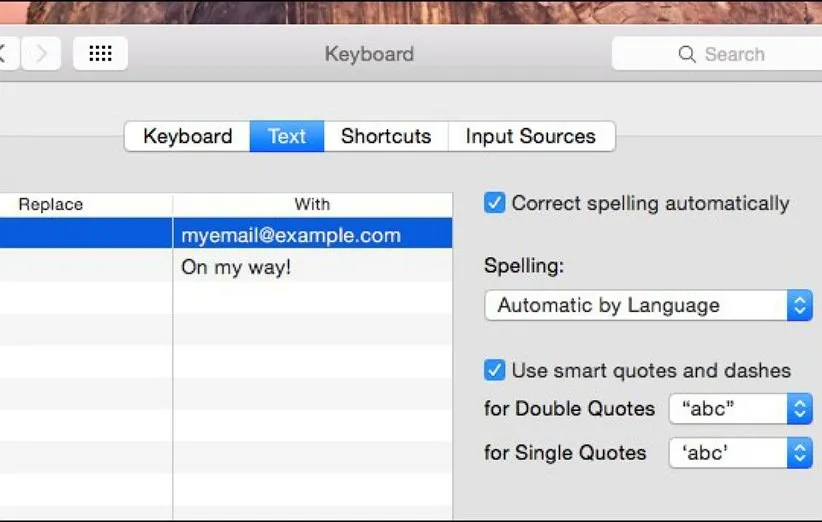Select the Text tab
Viewport: 822px width, 522px height.
click(287, 137)
